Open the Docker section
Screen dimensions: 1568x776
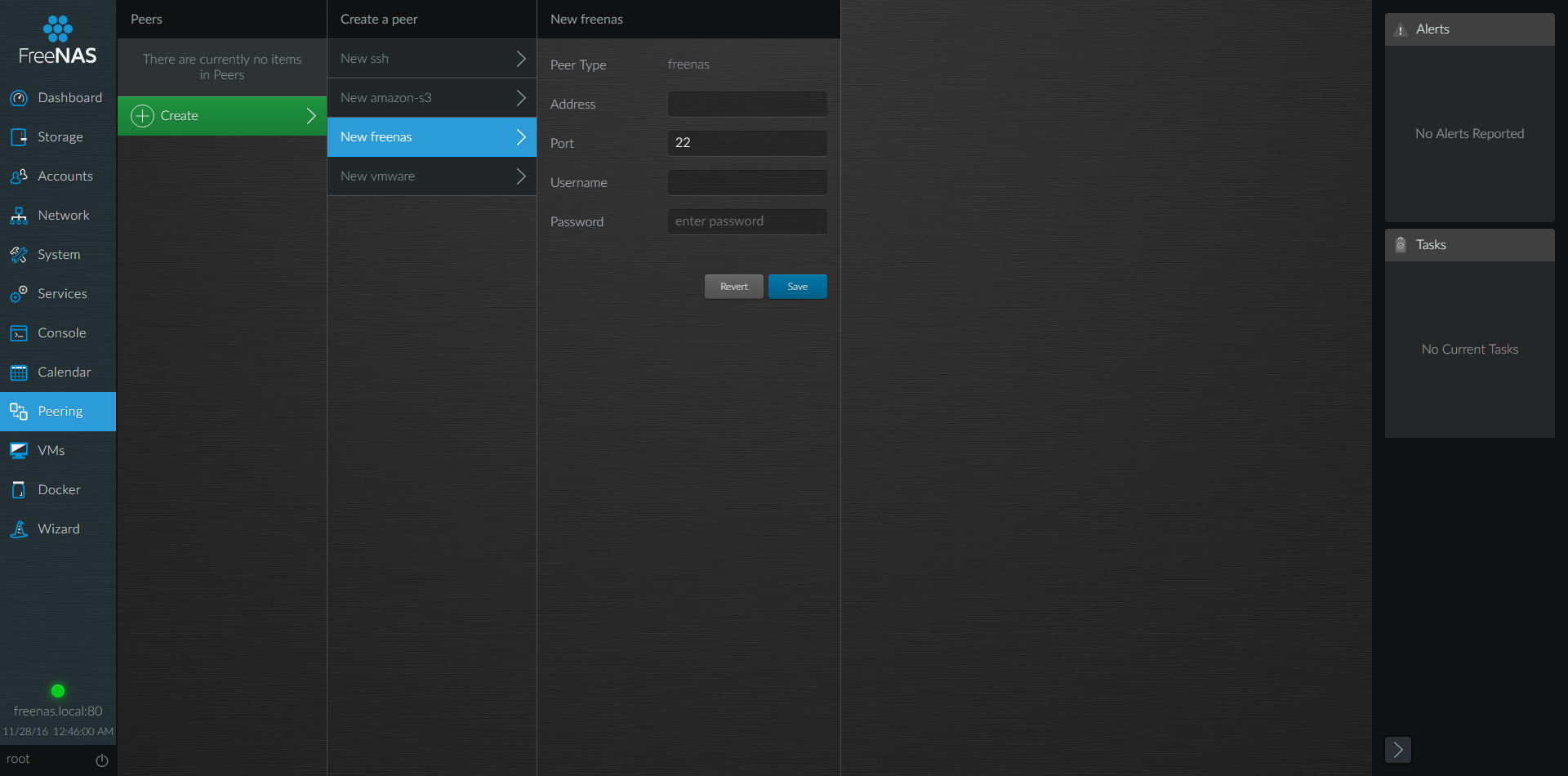coord(57,489)
